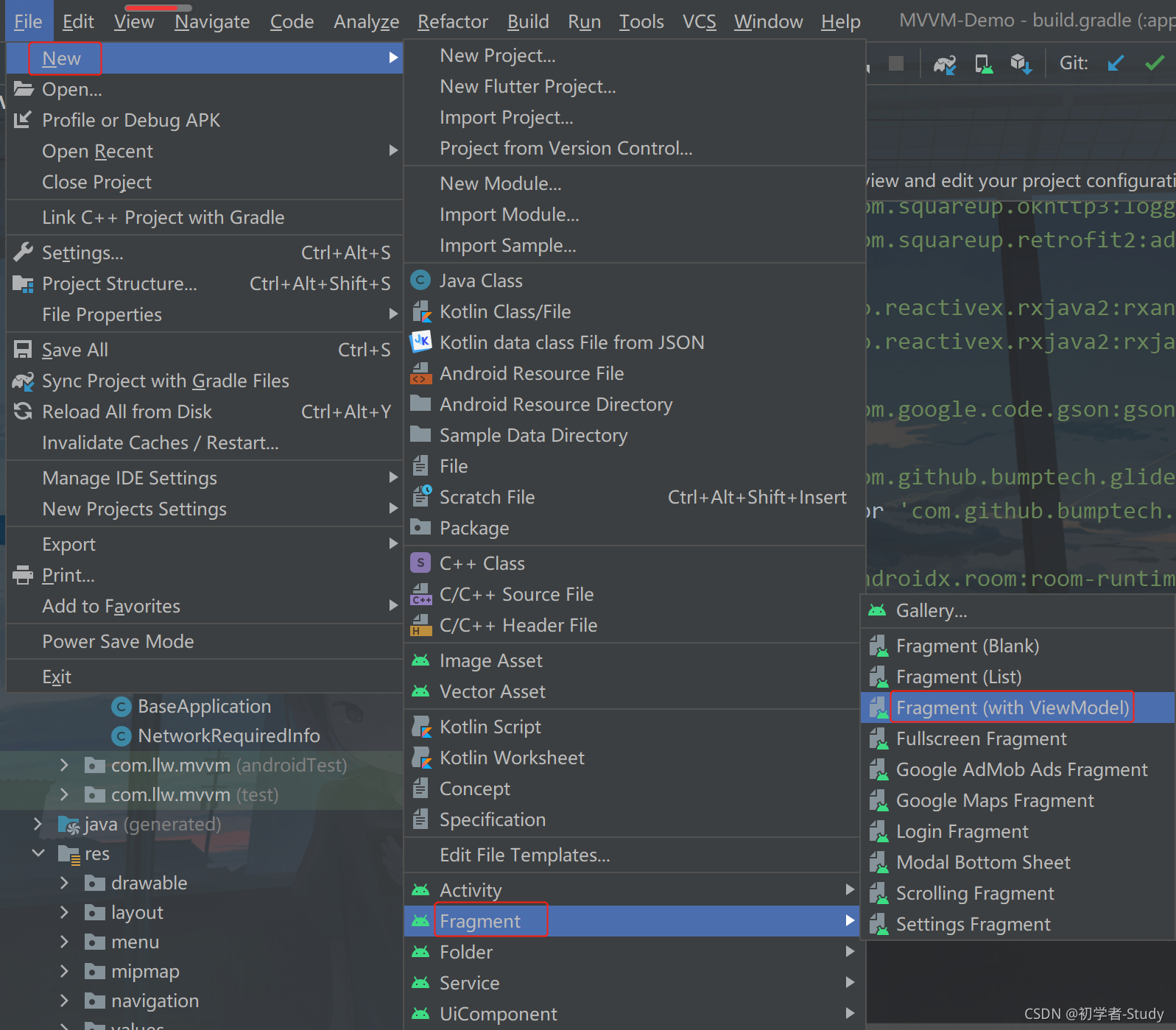Choose Package from the New submenu
The width and height of the screenshot is (1176, 1030).
pos(635,528)
